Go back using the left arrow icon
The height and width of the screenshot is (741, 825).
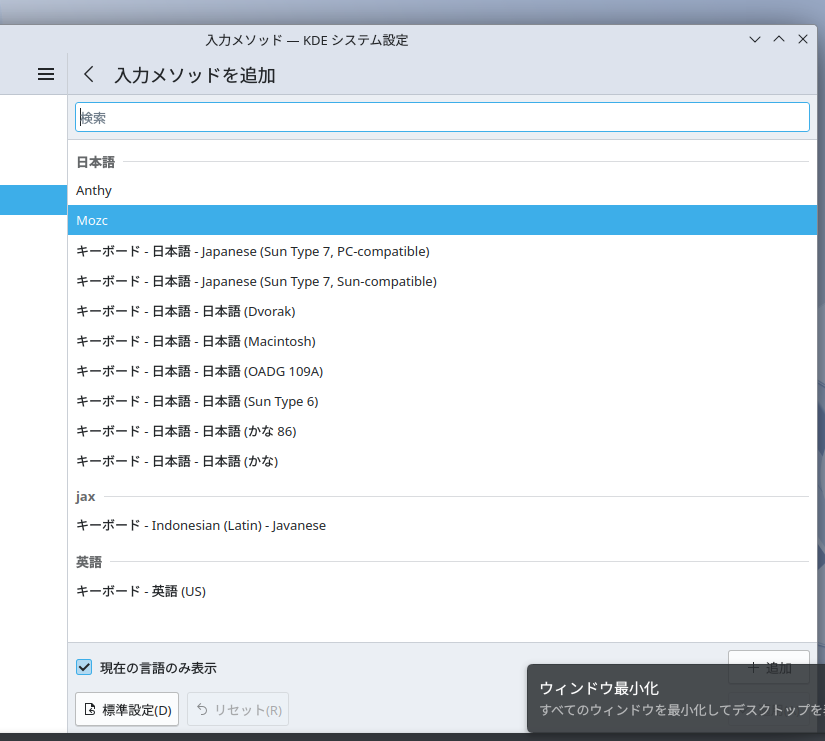point(89,74)
